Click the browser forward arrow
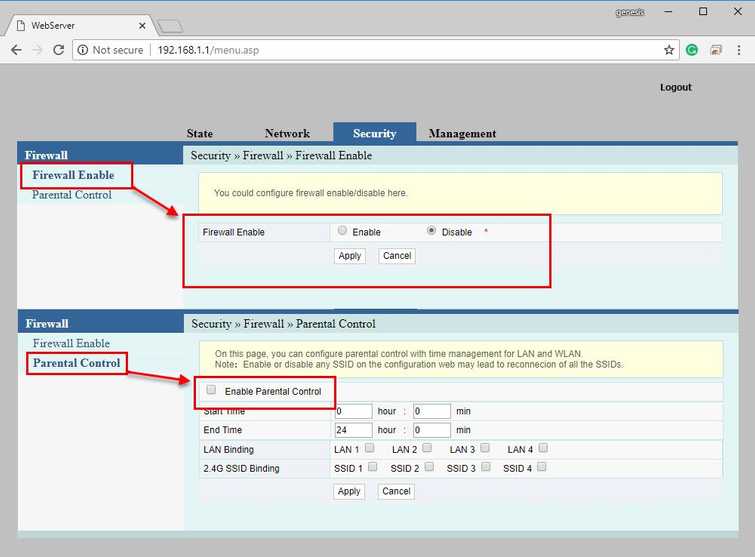 tap(37, 50)
